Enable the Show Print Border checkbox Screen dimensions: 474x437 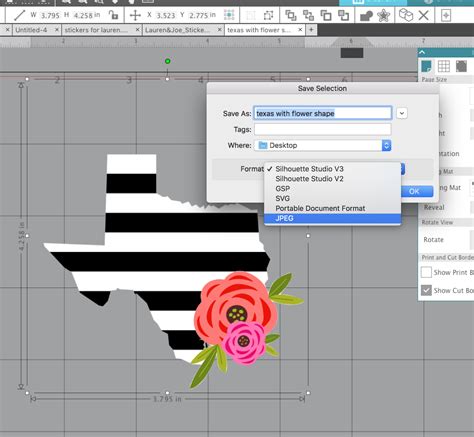(426, 272)
